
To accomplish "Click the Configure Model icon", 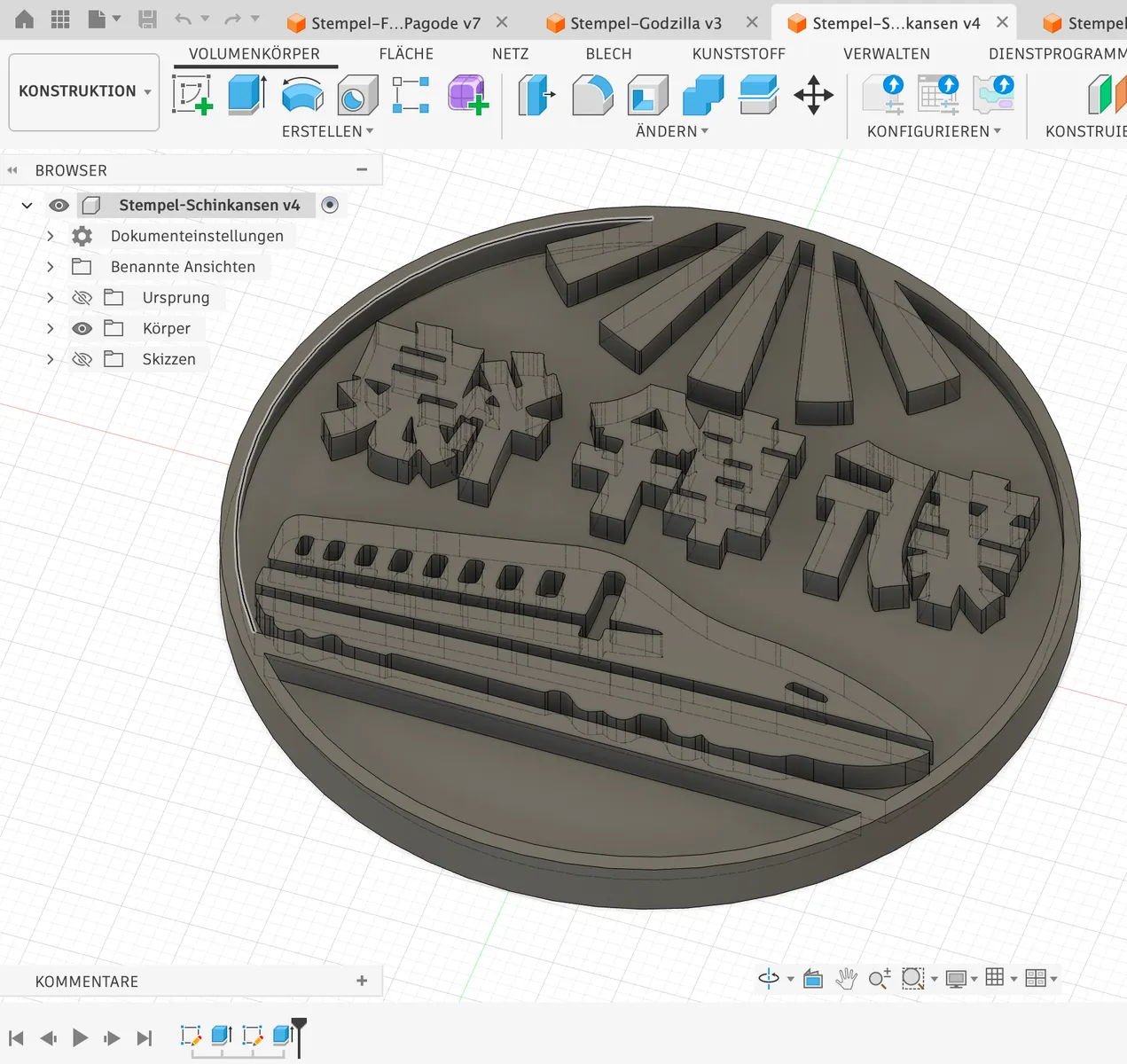I will [x=884, y=95].
